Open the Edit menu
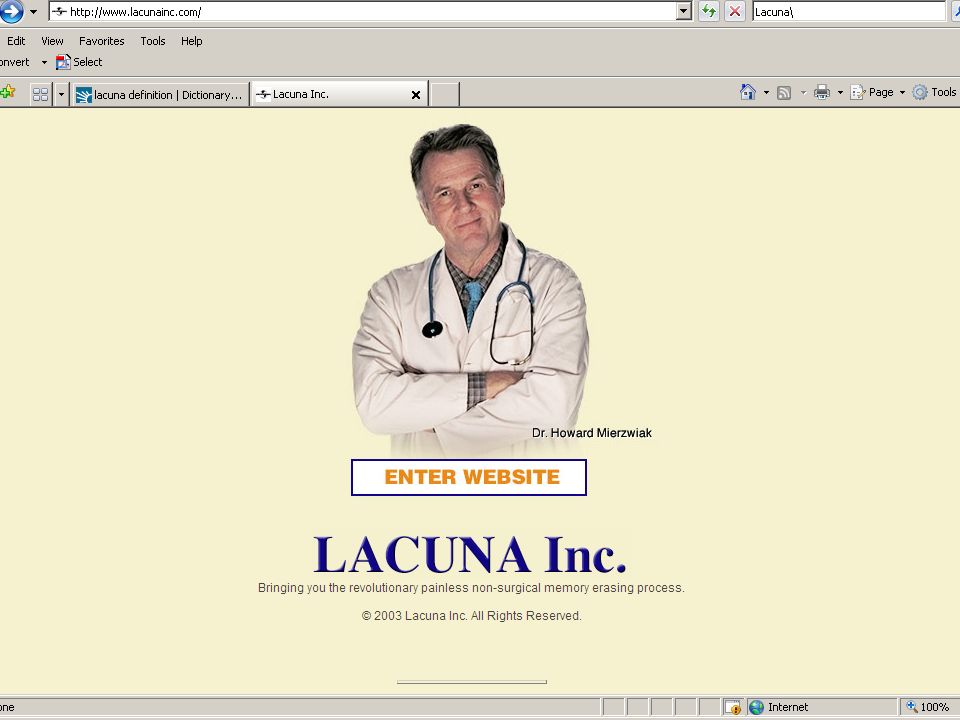Image resolution: width=960 pixels, height=720 pixels. [16, 41]
